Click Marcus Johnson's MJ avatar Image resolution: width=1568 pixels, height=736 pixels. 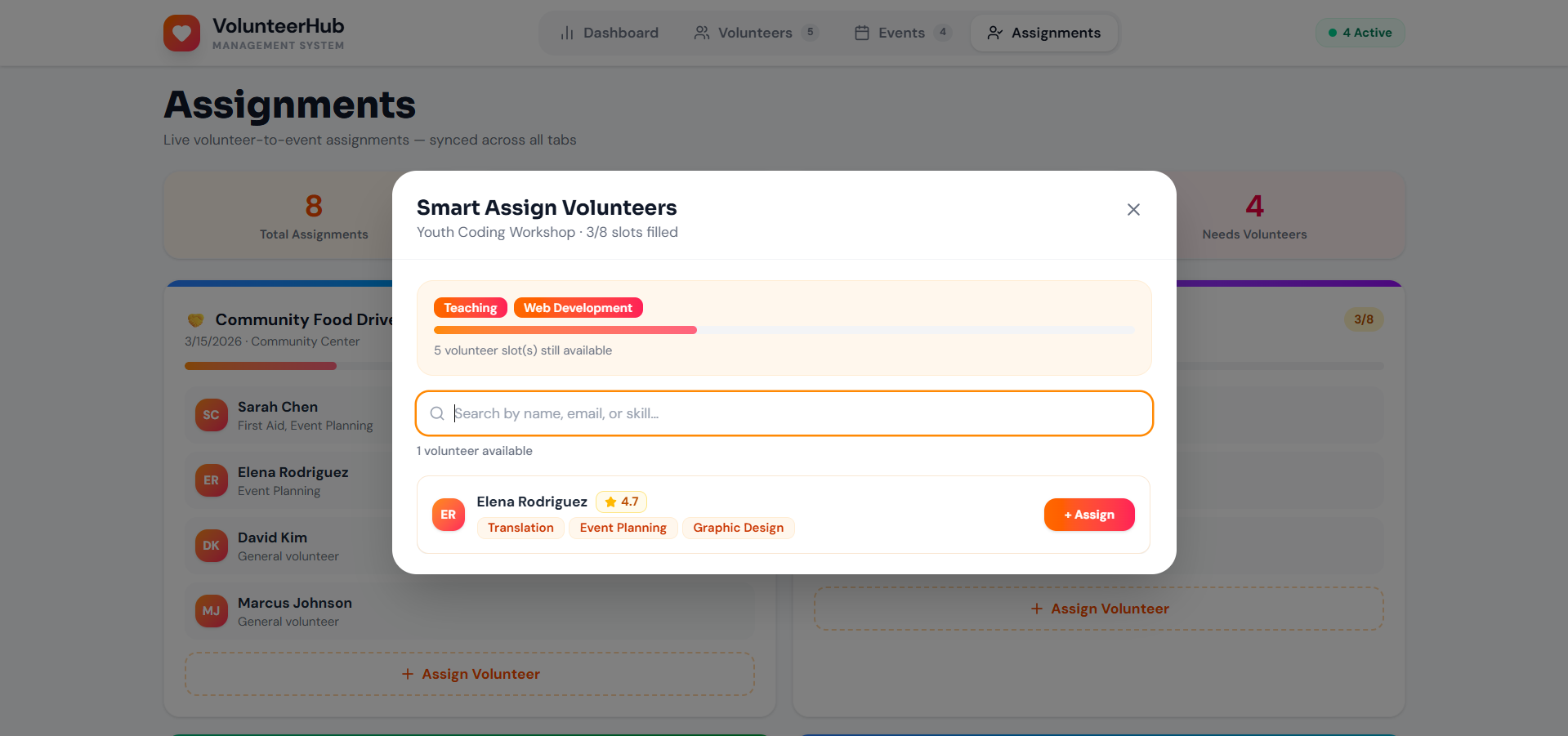tap(211, 611)
